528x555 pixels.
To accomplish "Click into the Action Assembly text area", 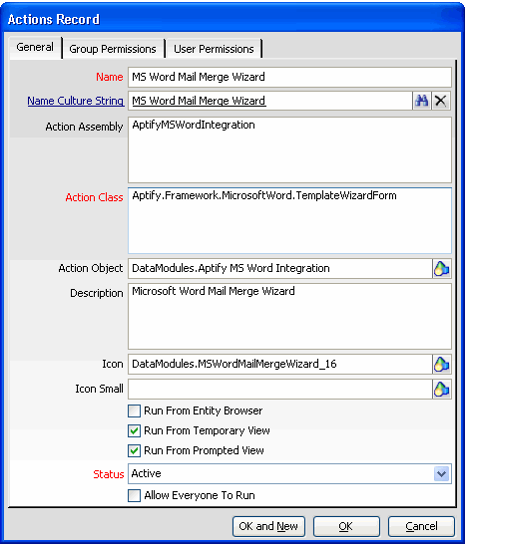I will pyautogui.click(x=289, y=150).
